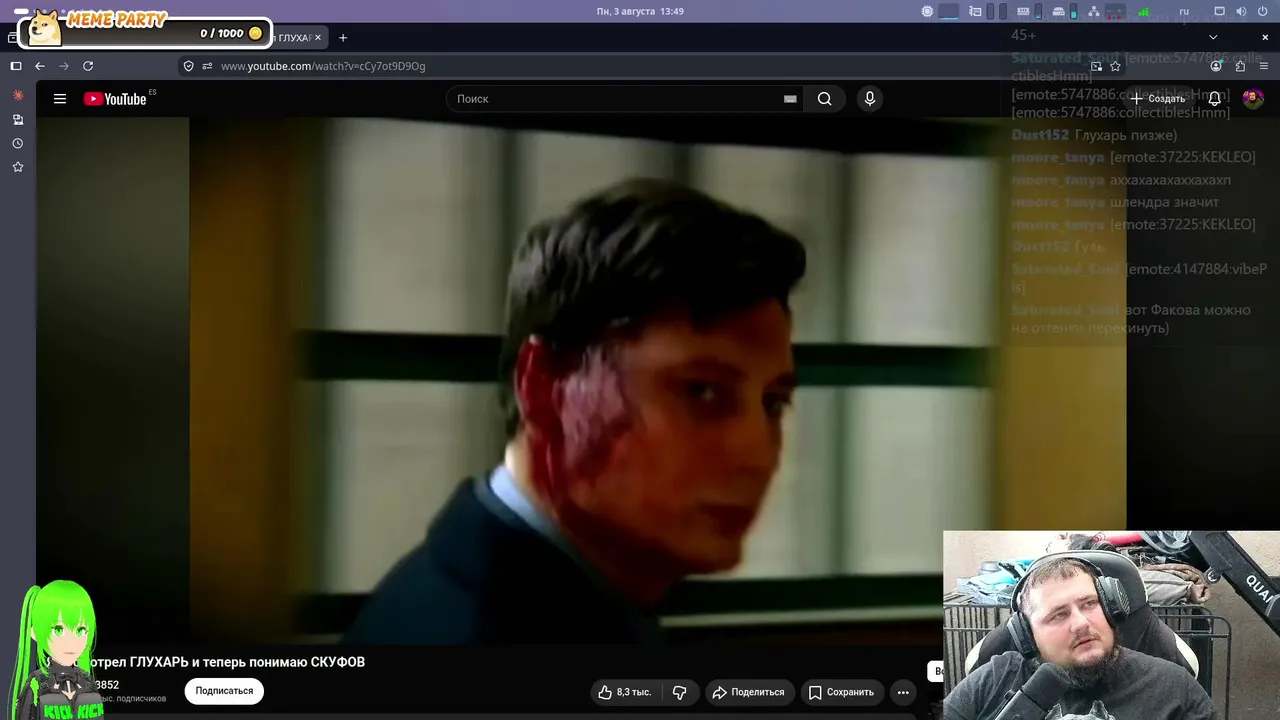Reload the current browser page

(88, 66)
